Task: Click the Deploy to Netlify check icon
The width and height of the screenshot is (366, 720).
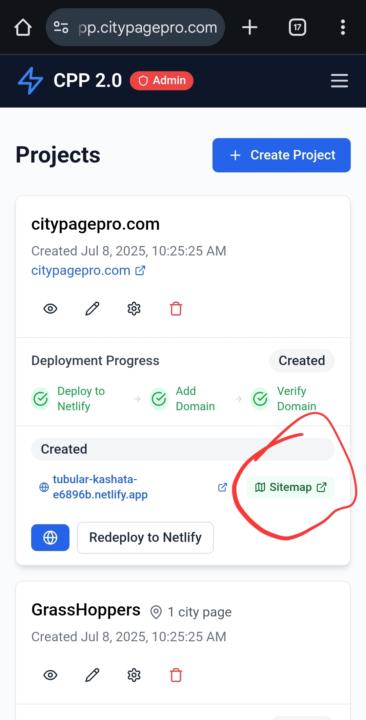Action: (x=41, y=399)
